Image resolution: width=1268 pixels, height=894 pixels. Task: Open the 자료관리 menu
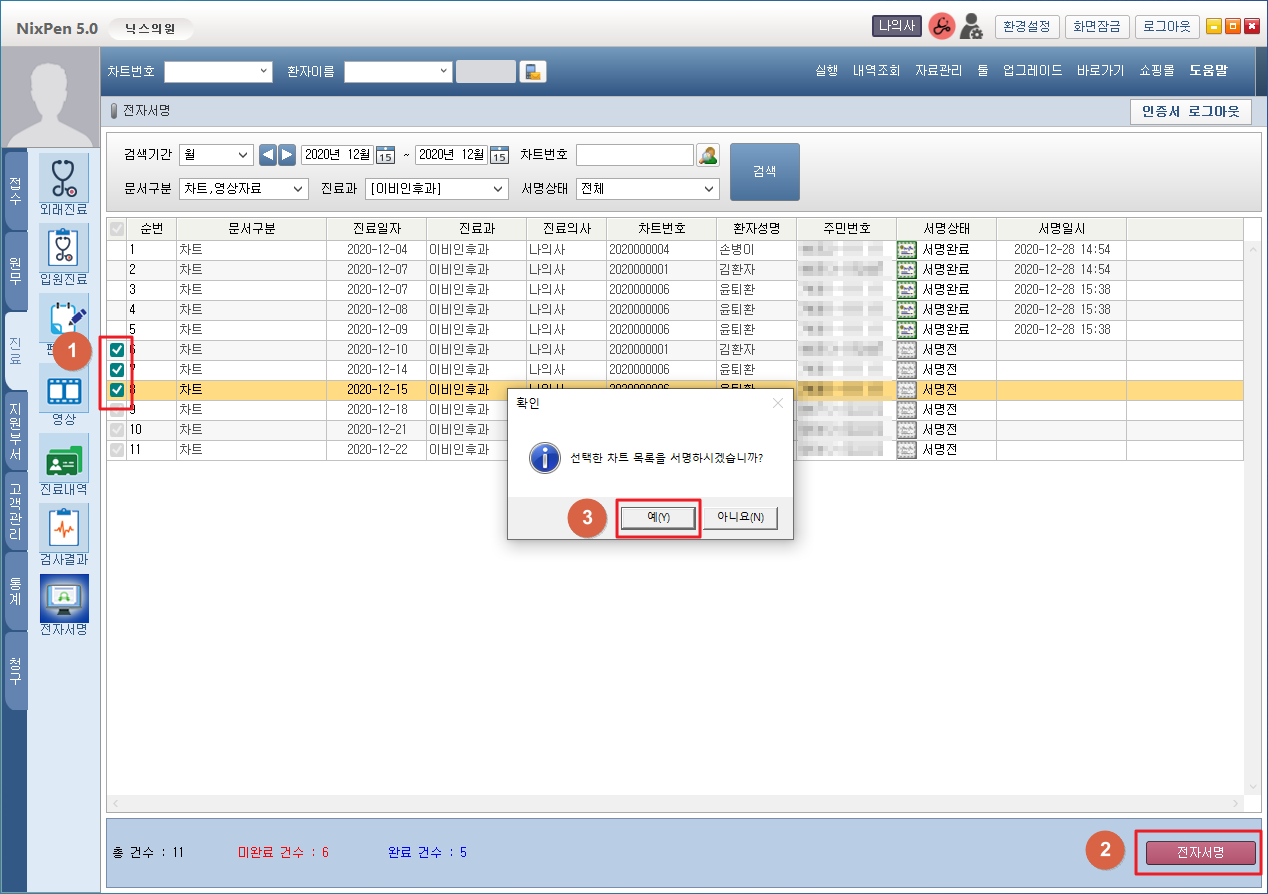pyautogui.click(x=938, y=71)
